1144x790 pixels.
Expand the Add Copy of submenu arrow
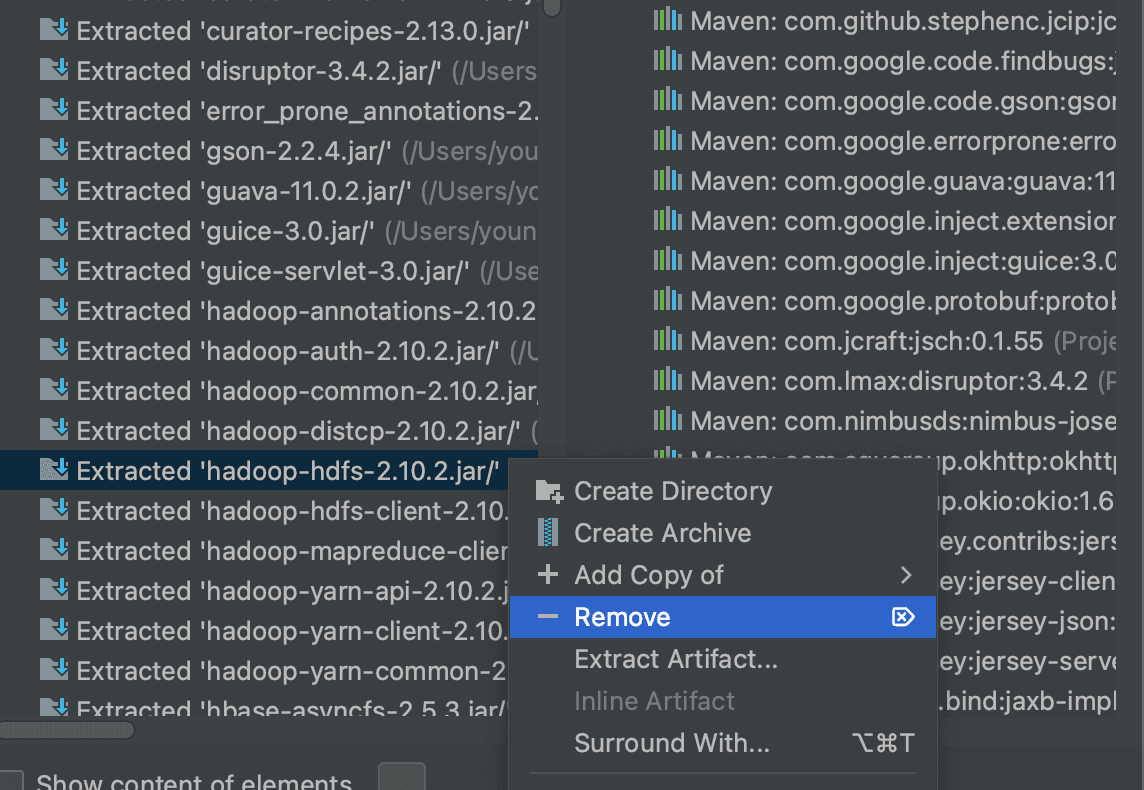click(906, 575)
